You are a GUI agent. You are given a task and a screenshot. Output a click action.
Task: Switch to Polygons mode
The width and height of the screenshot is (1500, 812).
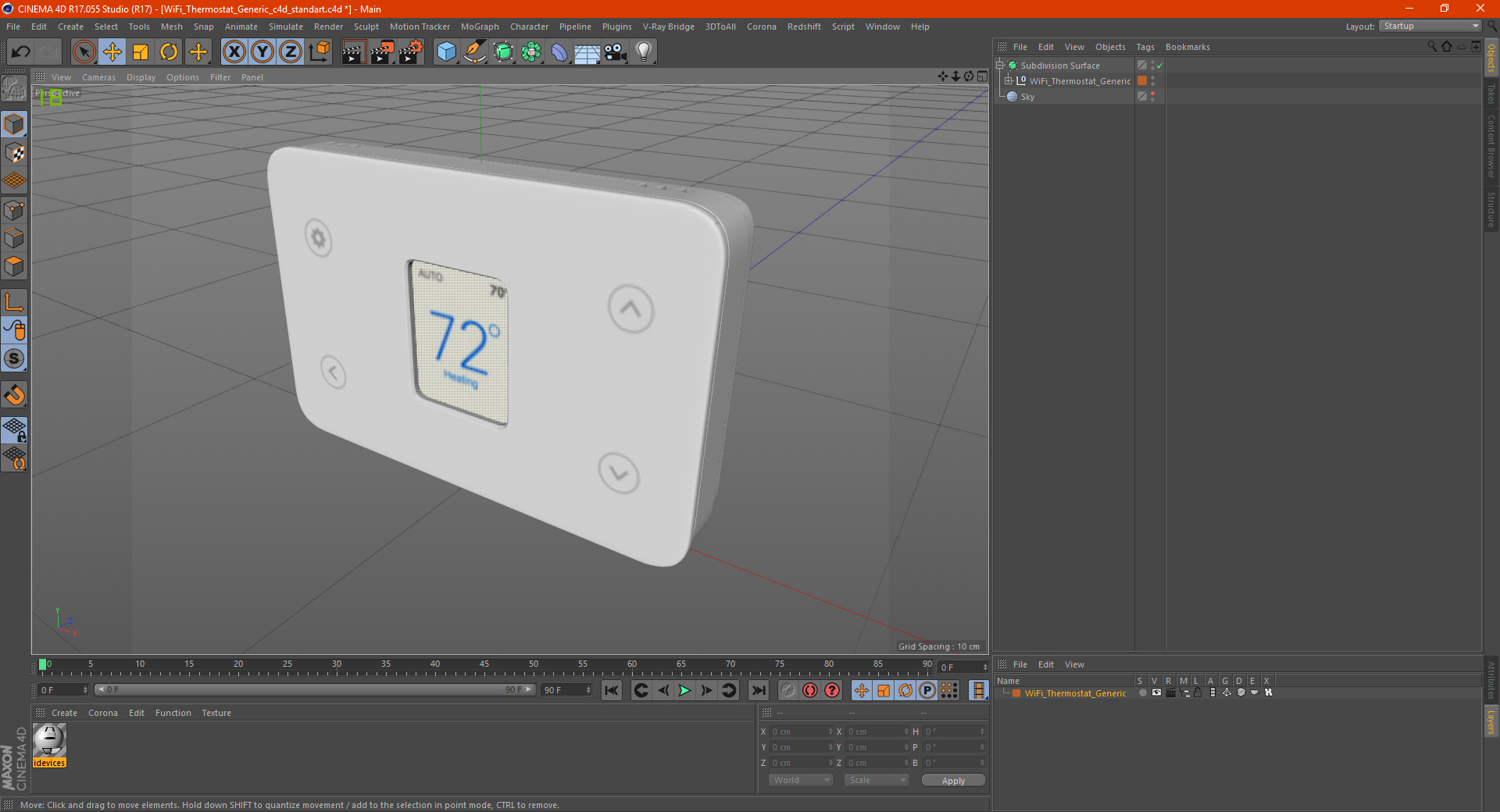(x=14, y=266)
